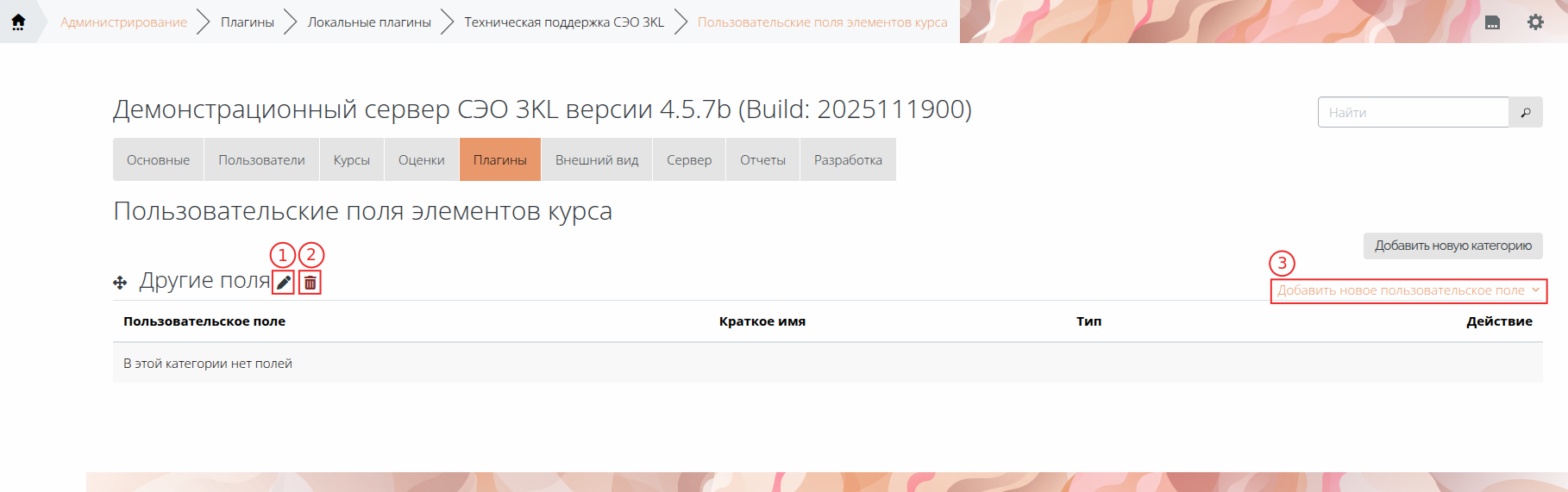
Task: Select the Разработка tab
Action: (x=848, y=160)
